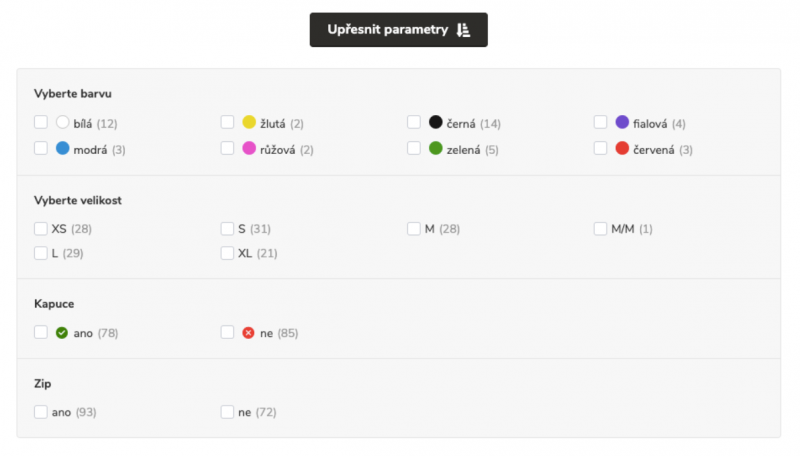Viewport: 800px width, 456px height.
Task: Check the XL size filter
Action: pyautogui.click(x=227, y=253)
